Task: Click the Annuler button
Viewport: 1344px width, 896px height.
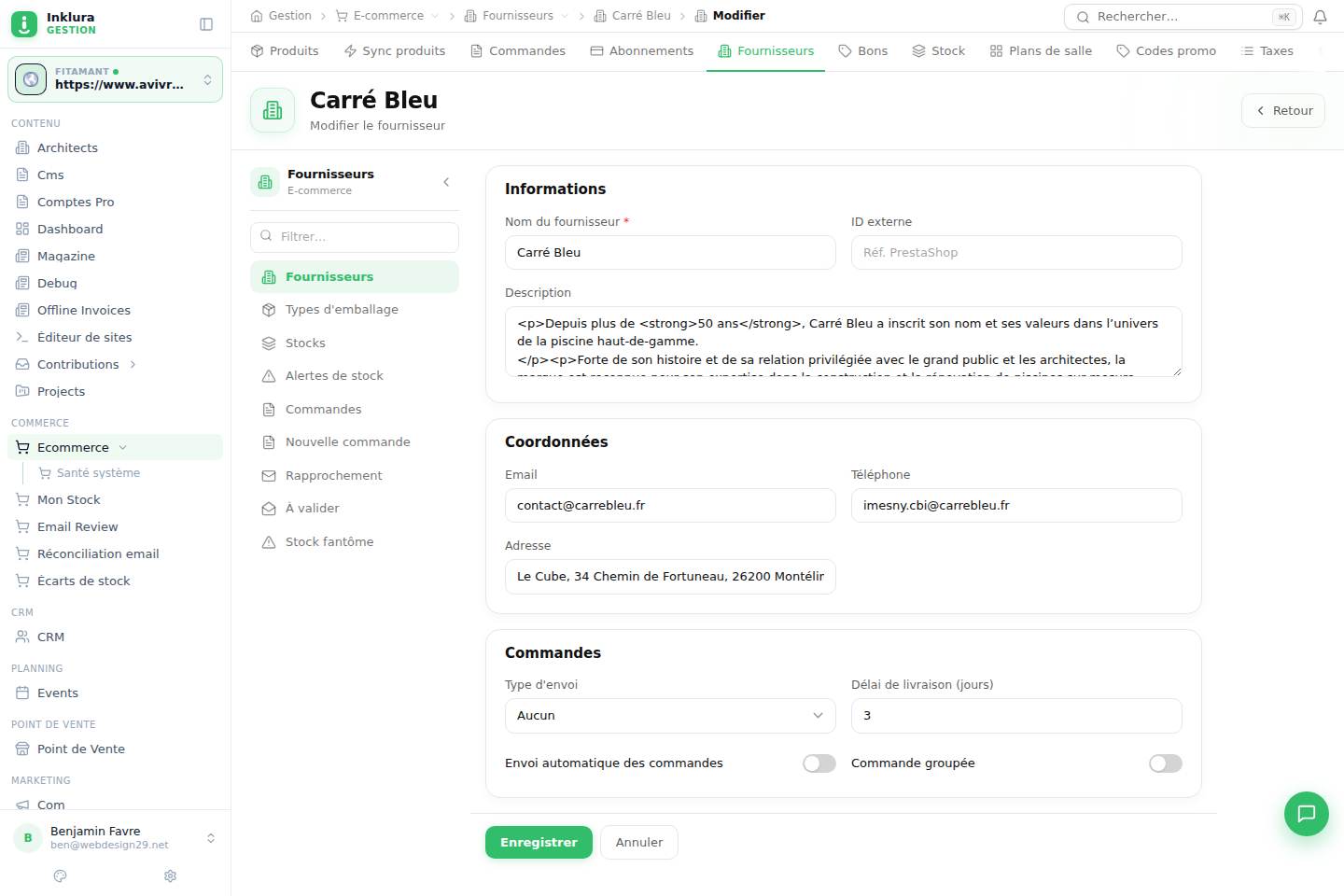Action: pyautogui.click(x=639, y=842)
